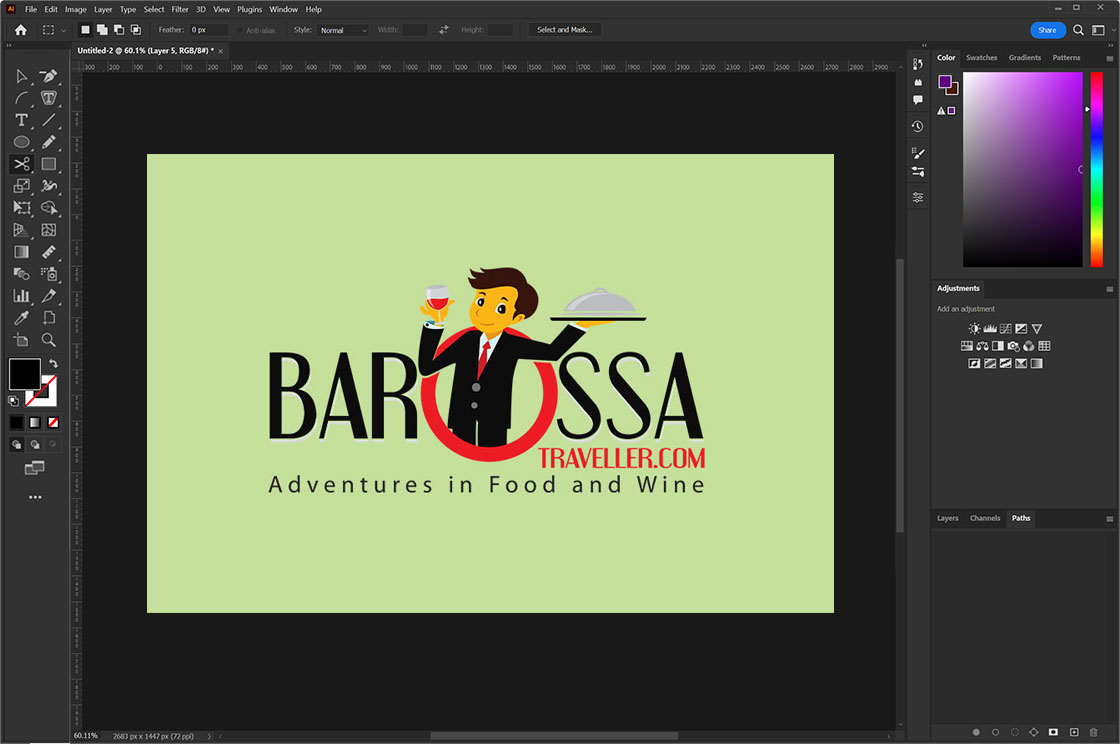1120x744 pixels.
Task: Switch to the Swatches tab
Action: point(981,58)
